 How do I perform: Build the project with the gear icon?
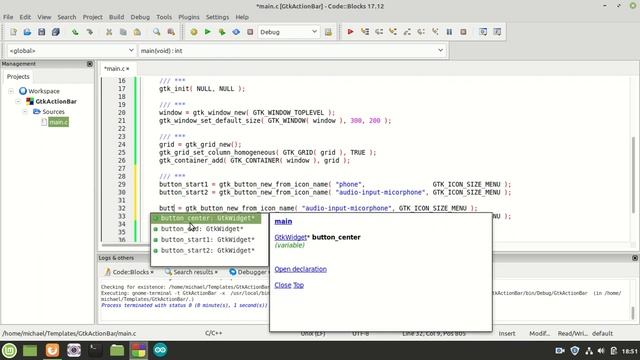tap(194, 32)
